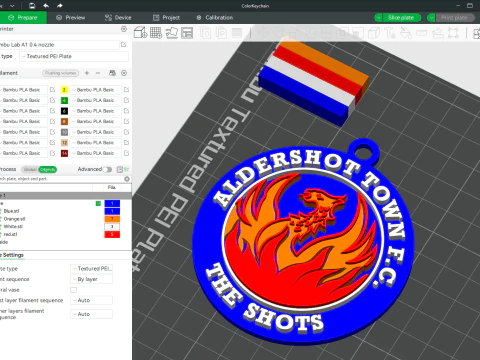Open the Bambu Lab A1 0.4 nozzle dropdown
The height and width of the screenshot is (360, 480).
(x=59, y=45)
